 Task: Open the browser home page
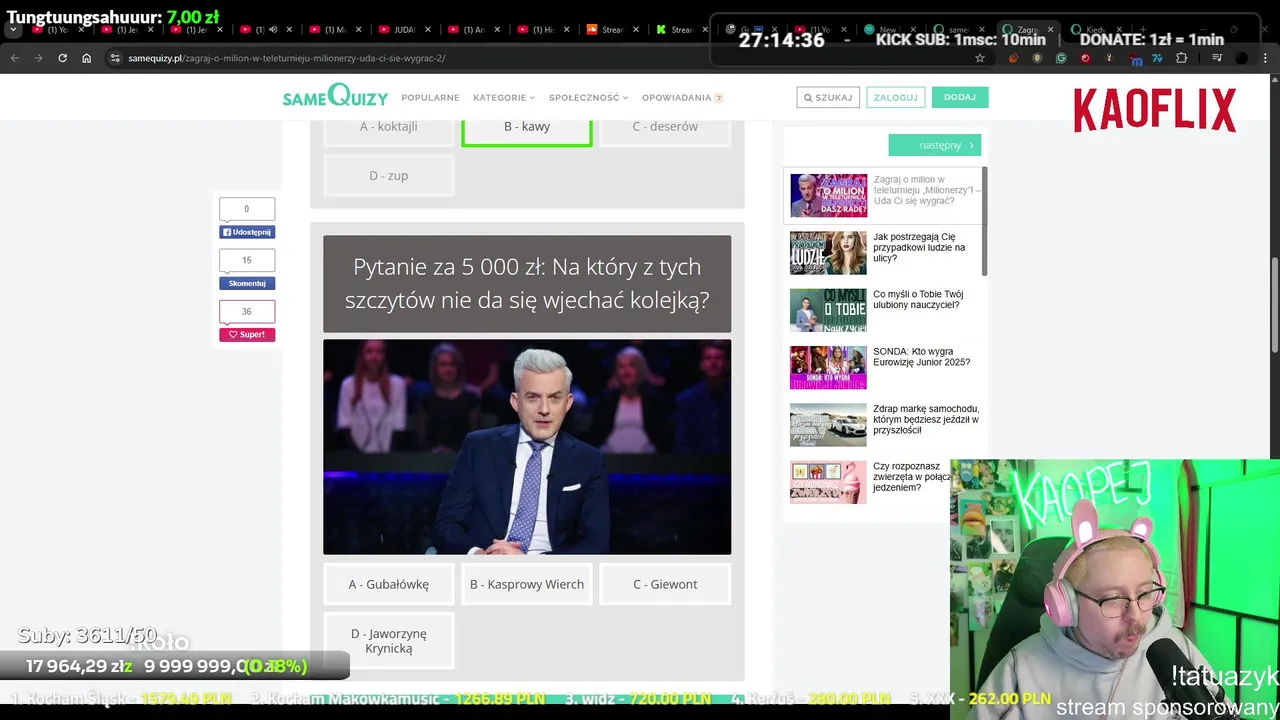[x=86, y=58]
